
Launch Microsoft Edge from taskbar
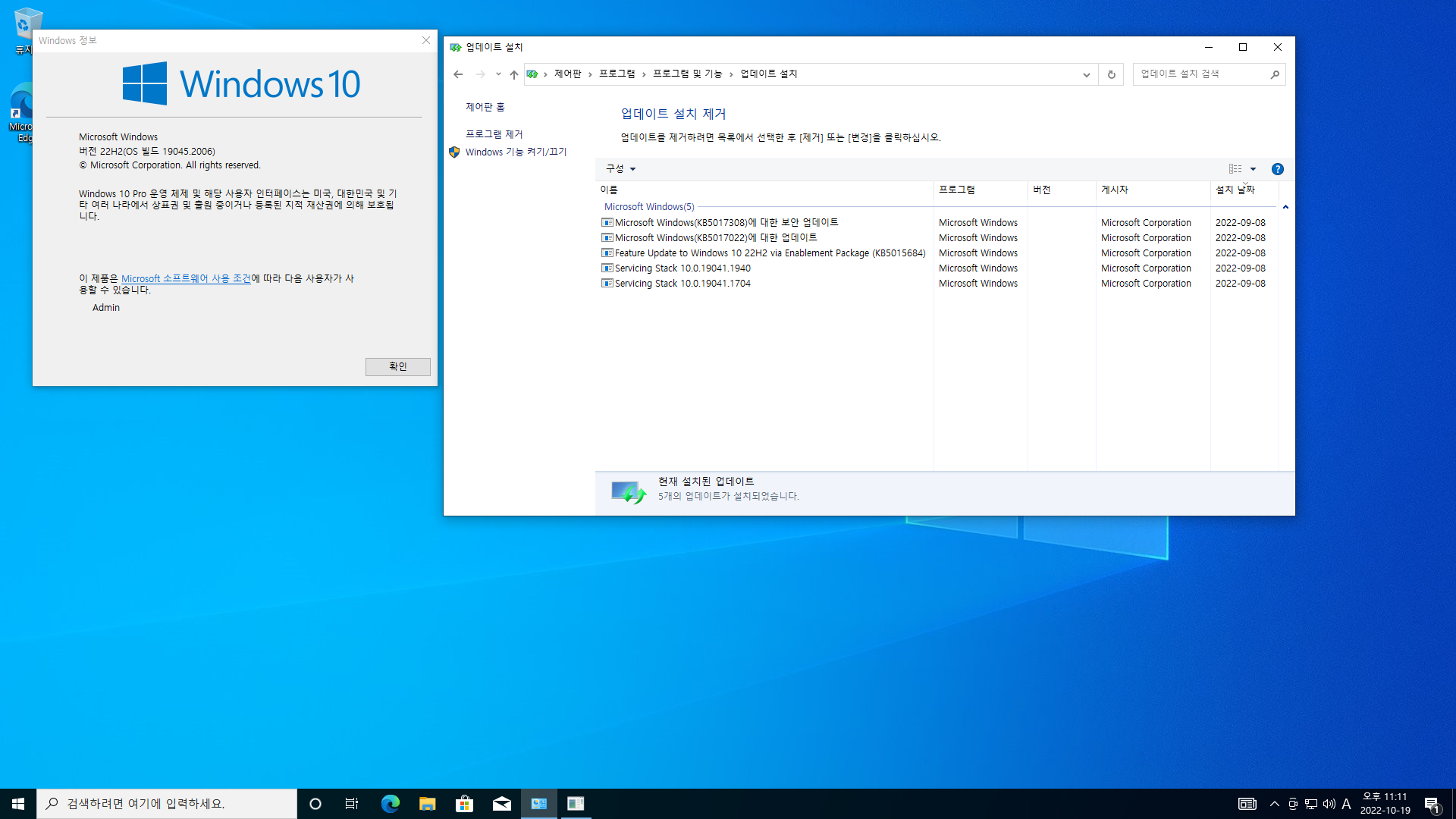tap(390, 804)
